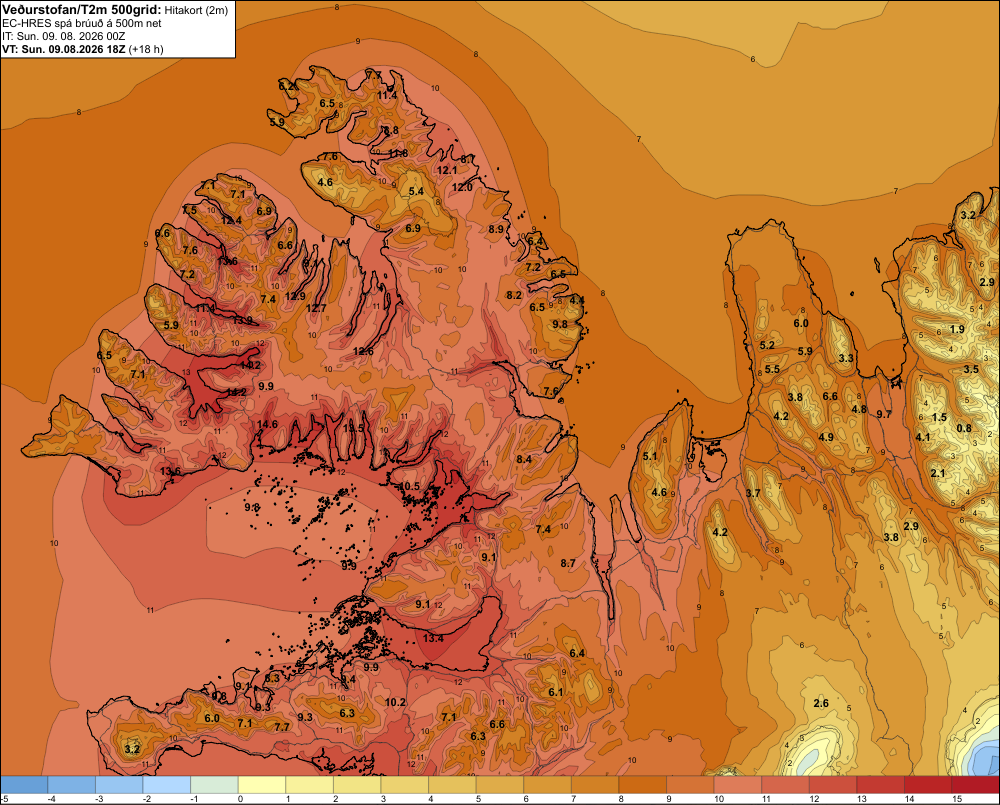Click the temperature value 4.1 on the map
1000x805 pixels.
click(923, 437)
